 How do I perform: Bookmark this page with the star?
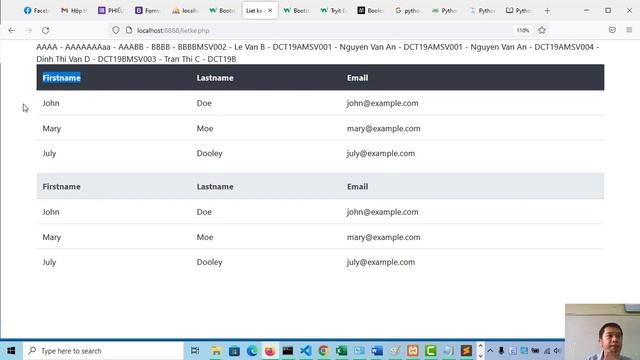click(x=542, y=30)
